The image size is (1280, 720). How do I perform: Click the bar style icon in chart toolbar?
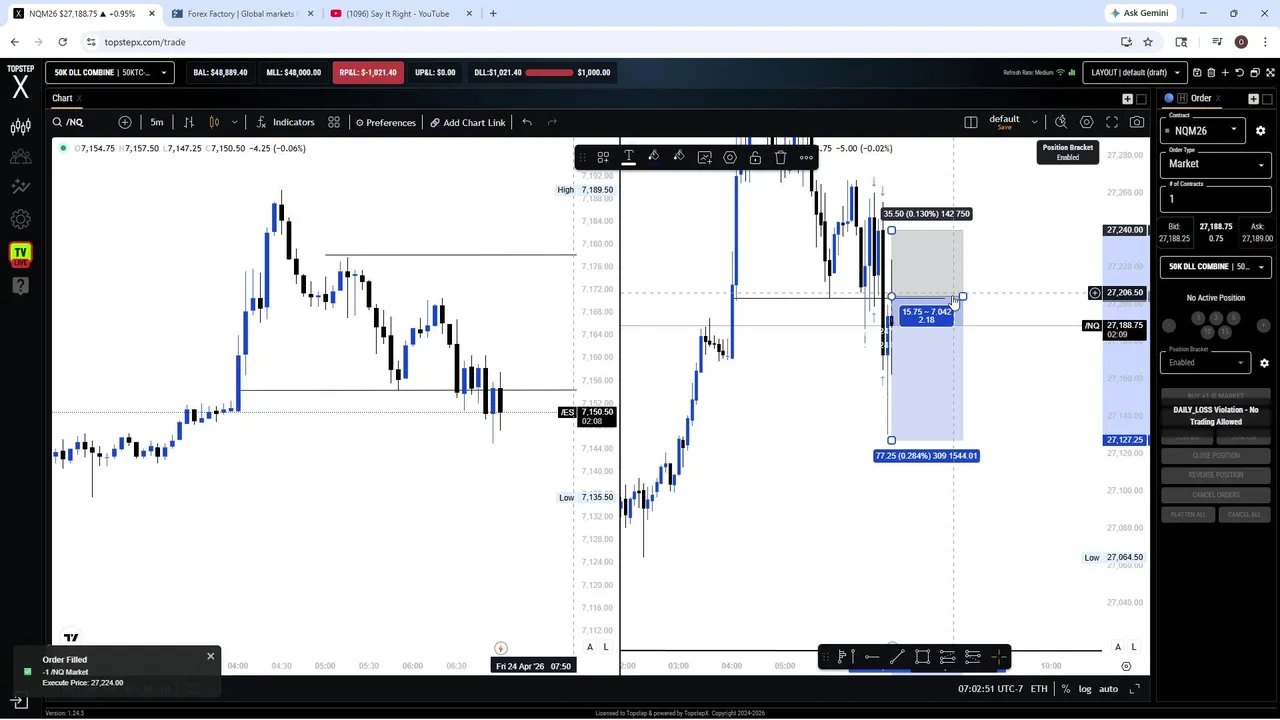pyautogui.click(x=188, y=122)
